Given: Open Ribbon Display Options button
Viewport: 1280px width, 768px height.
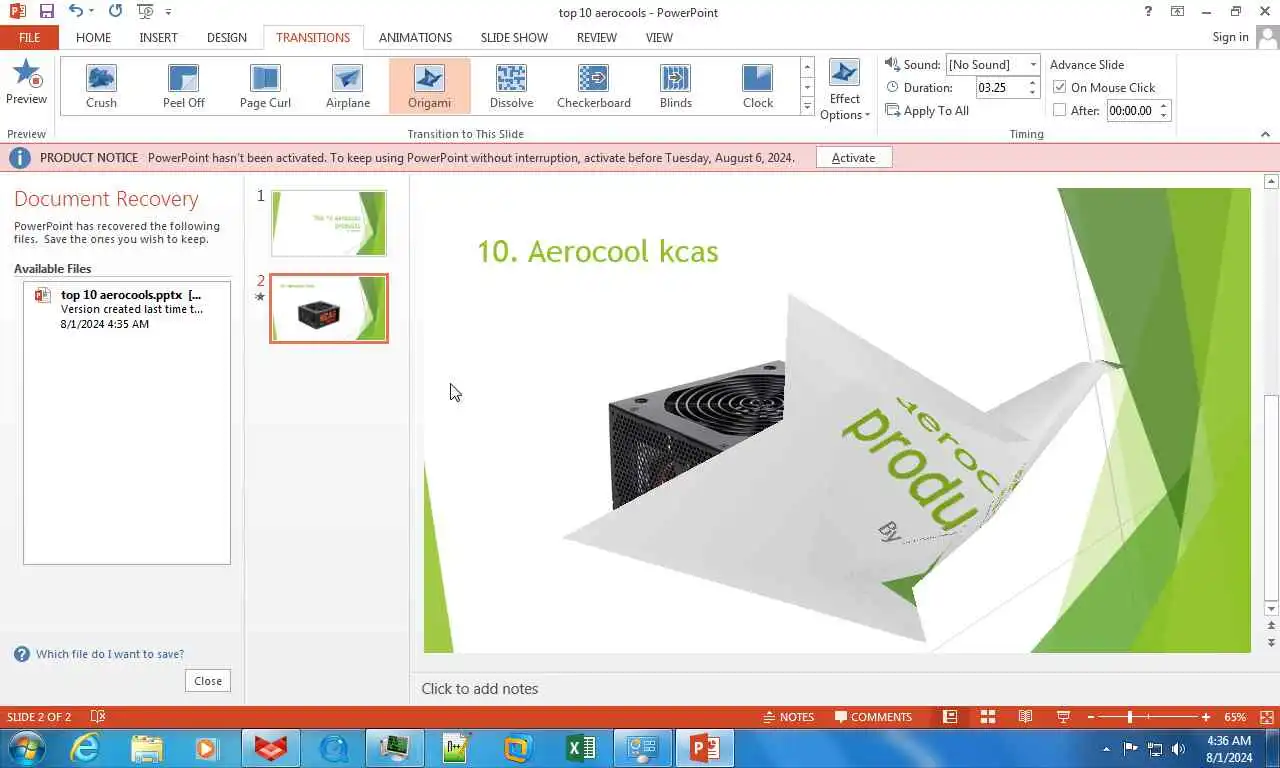Looking at the screenshot, I should [1178, 12].
